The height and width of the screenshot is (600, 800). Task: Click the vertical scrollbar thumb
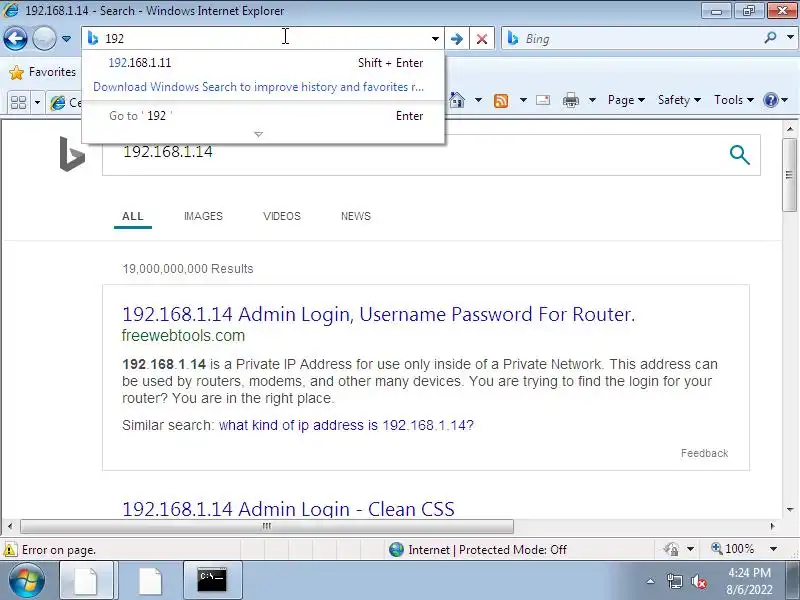click(x=789, y=174)
